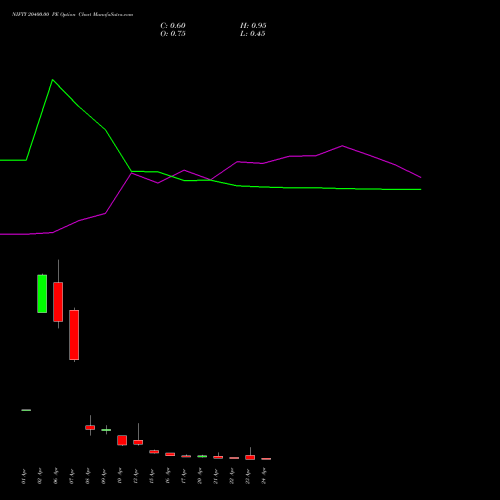Viewport: 500px width, 500px height.
Task: Select the large green candlestick above 02 Apr
Action: coord(42,293)
